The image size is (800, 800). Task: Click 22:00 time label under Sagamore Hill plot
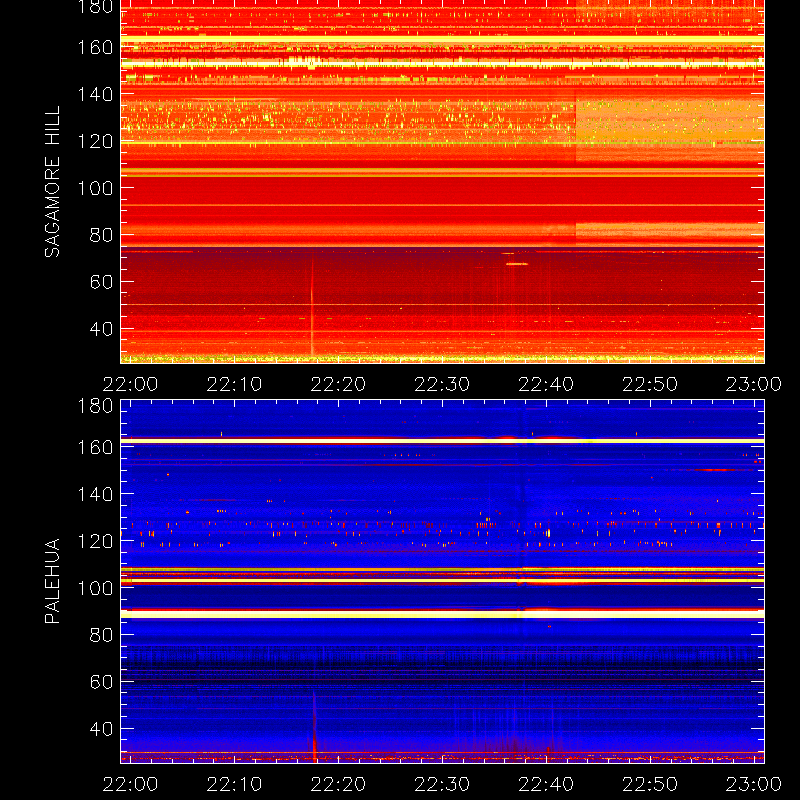coord(131,384)
